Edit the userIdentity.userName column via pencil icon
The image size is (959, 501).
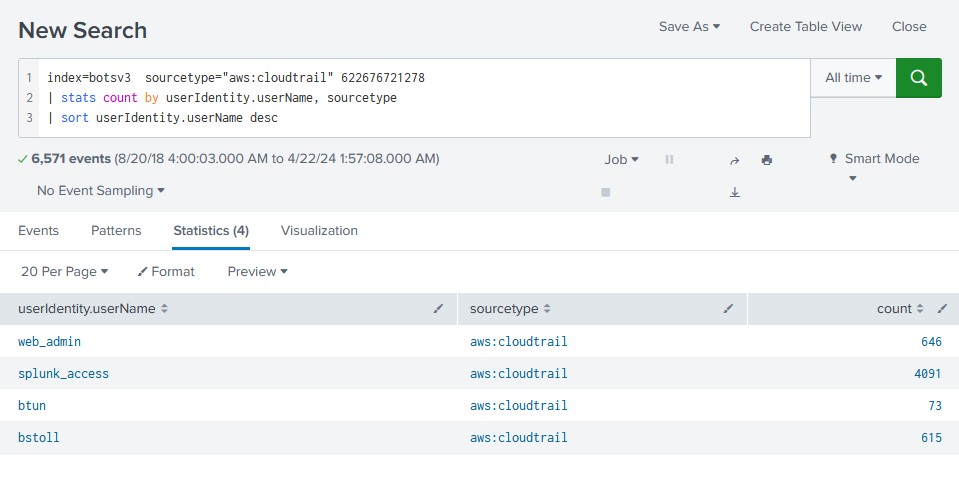(438, 309)
